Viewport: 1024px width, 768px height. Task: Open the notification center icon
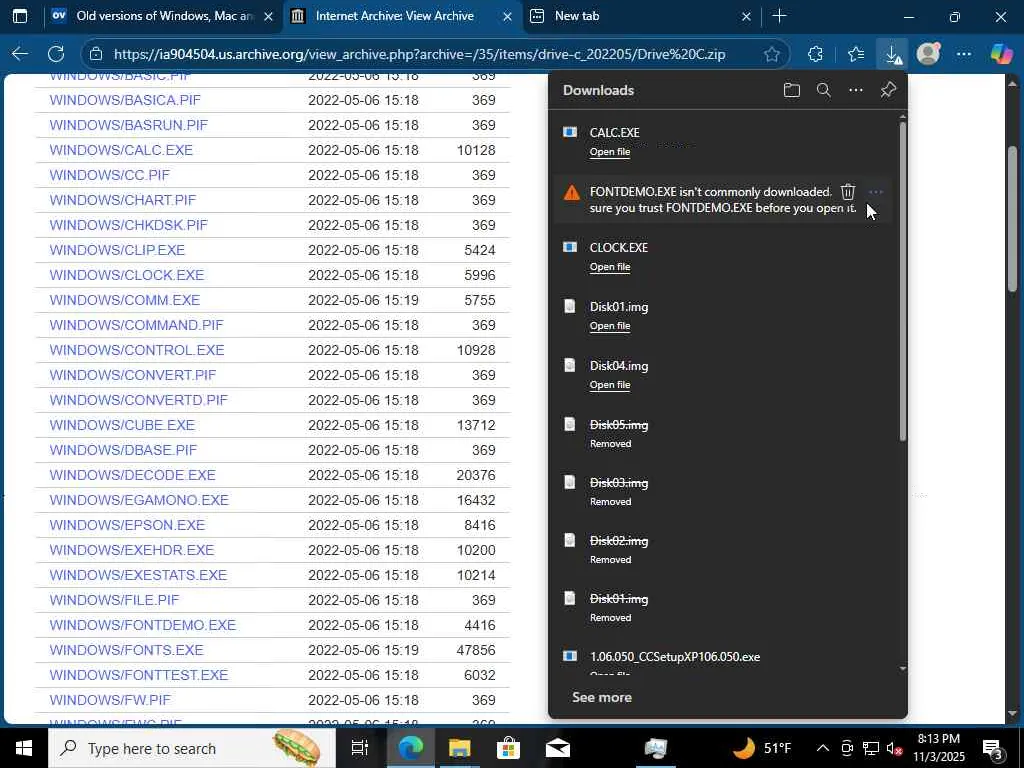tap(993, 748)
